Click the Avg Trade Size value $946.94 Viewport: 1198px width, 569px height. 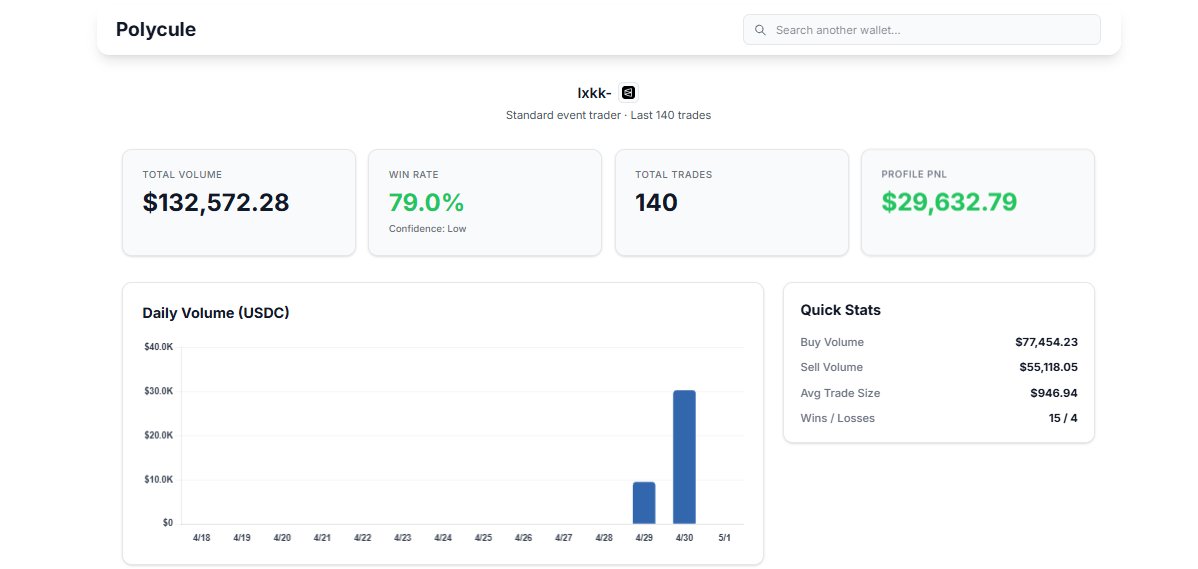tap(1054, 393)
